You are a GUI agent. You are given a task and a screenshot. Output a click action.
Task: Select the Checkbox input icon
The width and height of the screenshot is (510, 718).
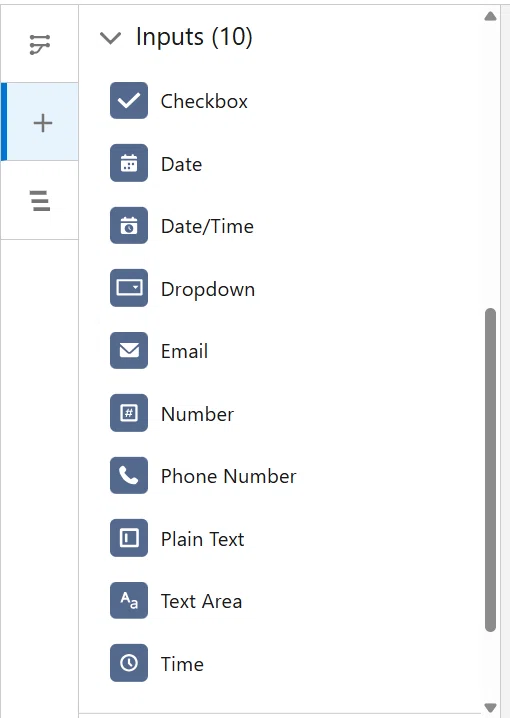click(129, 100)
